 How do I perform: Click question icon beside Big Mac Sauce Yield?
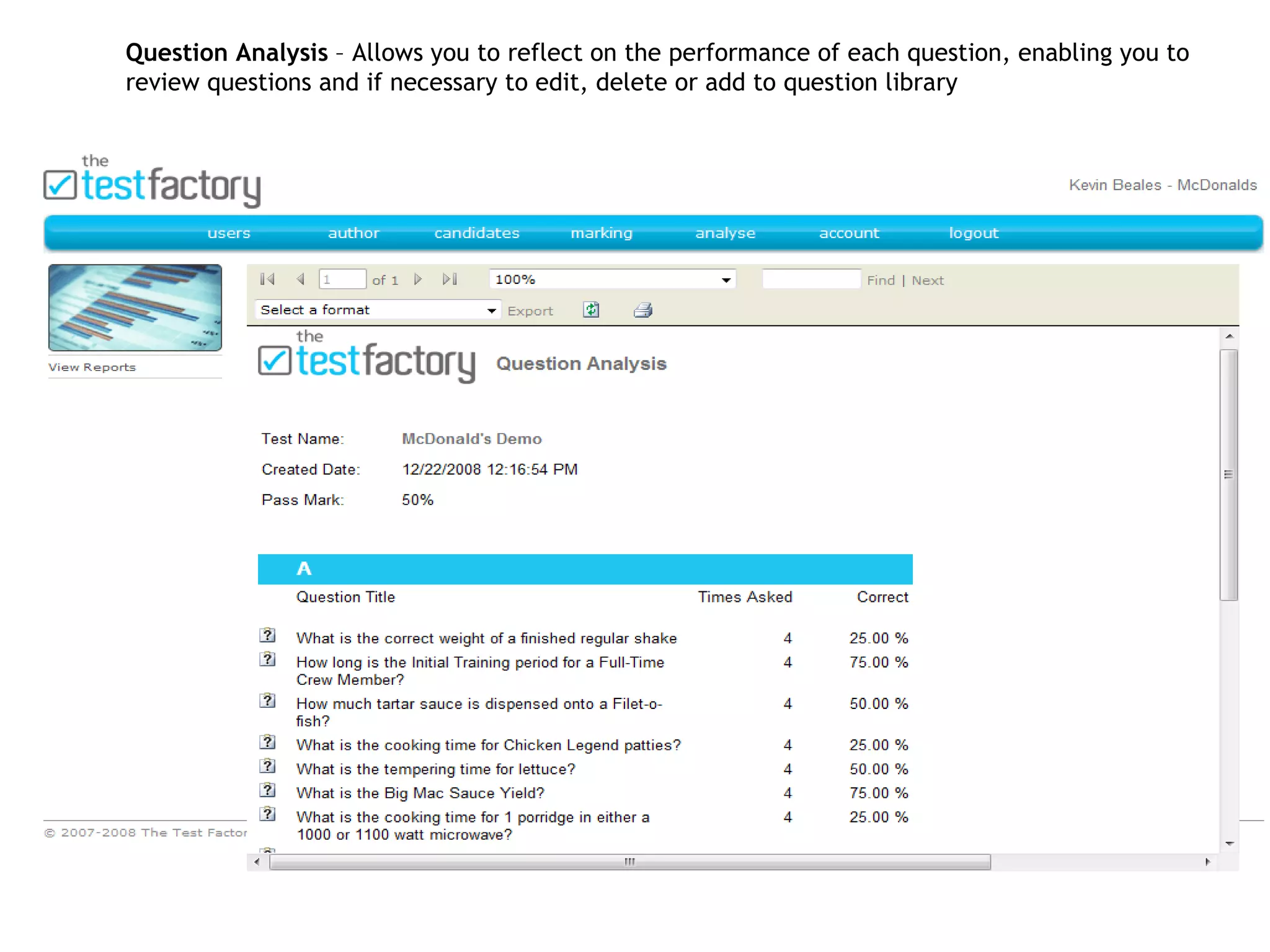point(267,790)
